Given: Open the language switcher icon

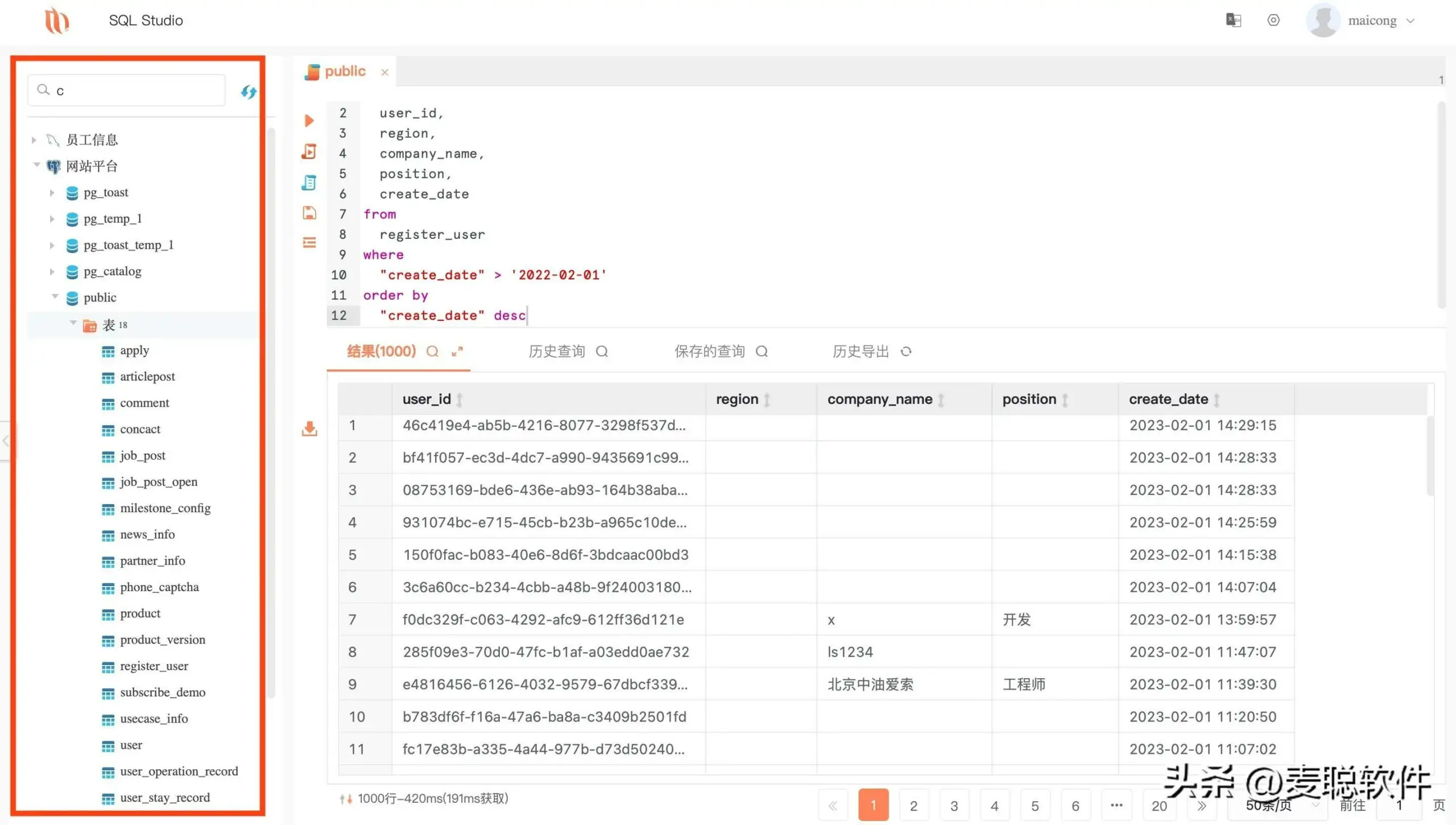Looking at the screenshot, I should 1233,20.
